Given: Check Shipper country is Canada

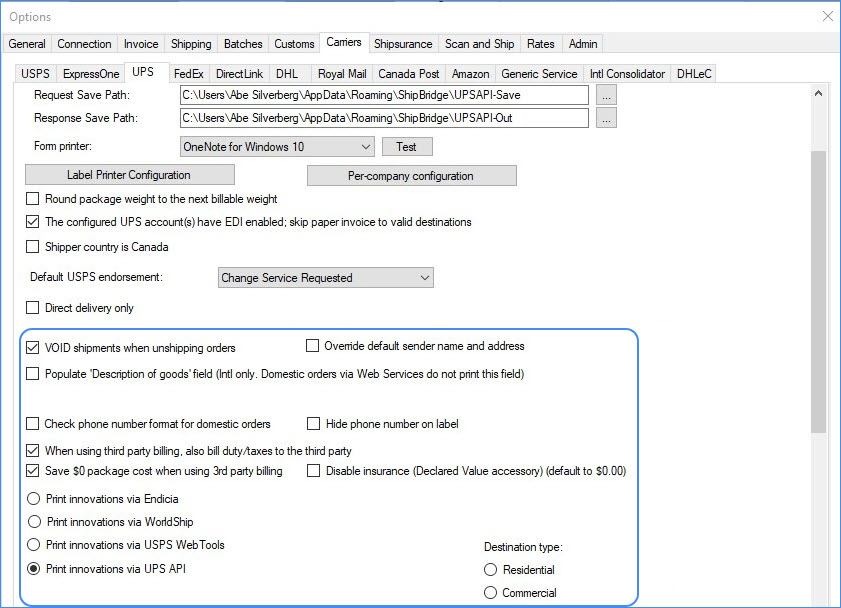Looking at the screenshot, I should pyautogui.click(x=33, y=247).
